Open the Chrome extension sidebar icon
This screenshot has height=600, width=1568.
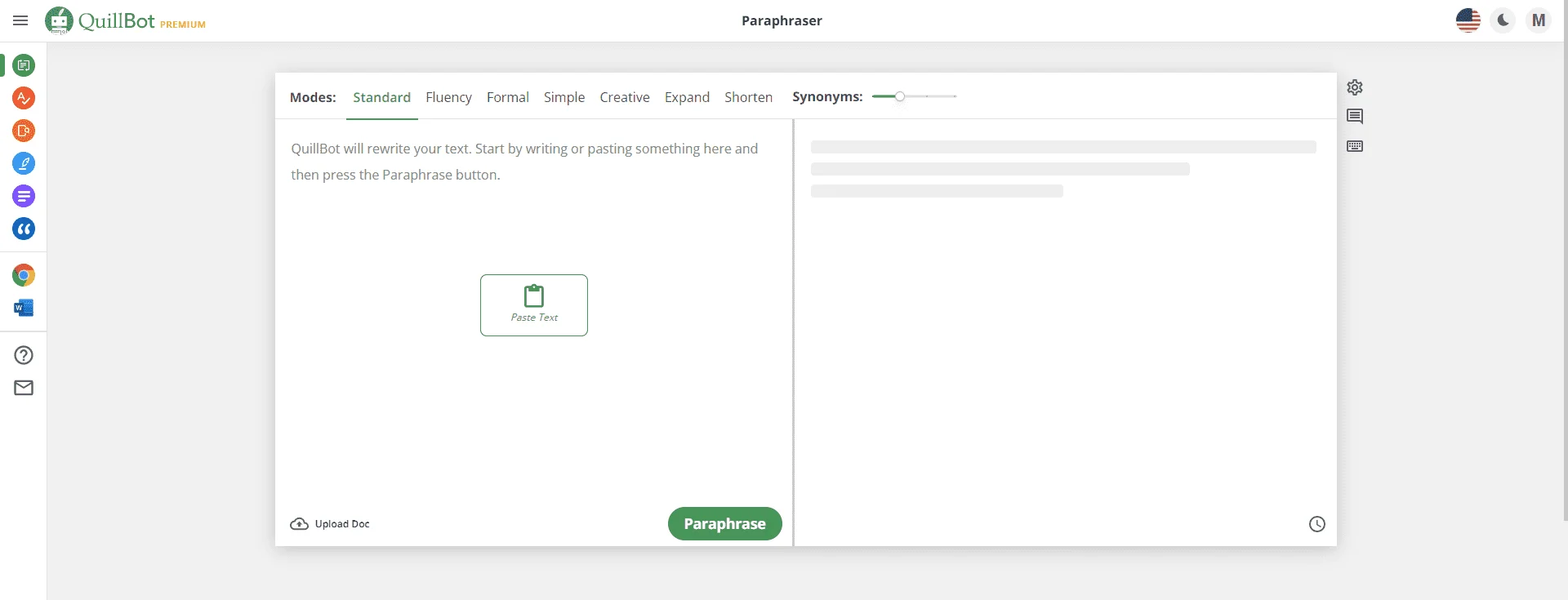click(x=24, y=275)
